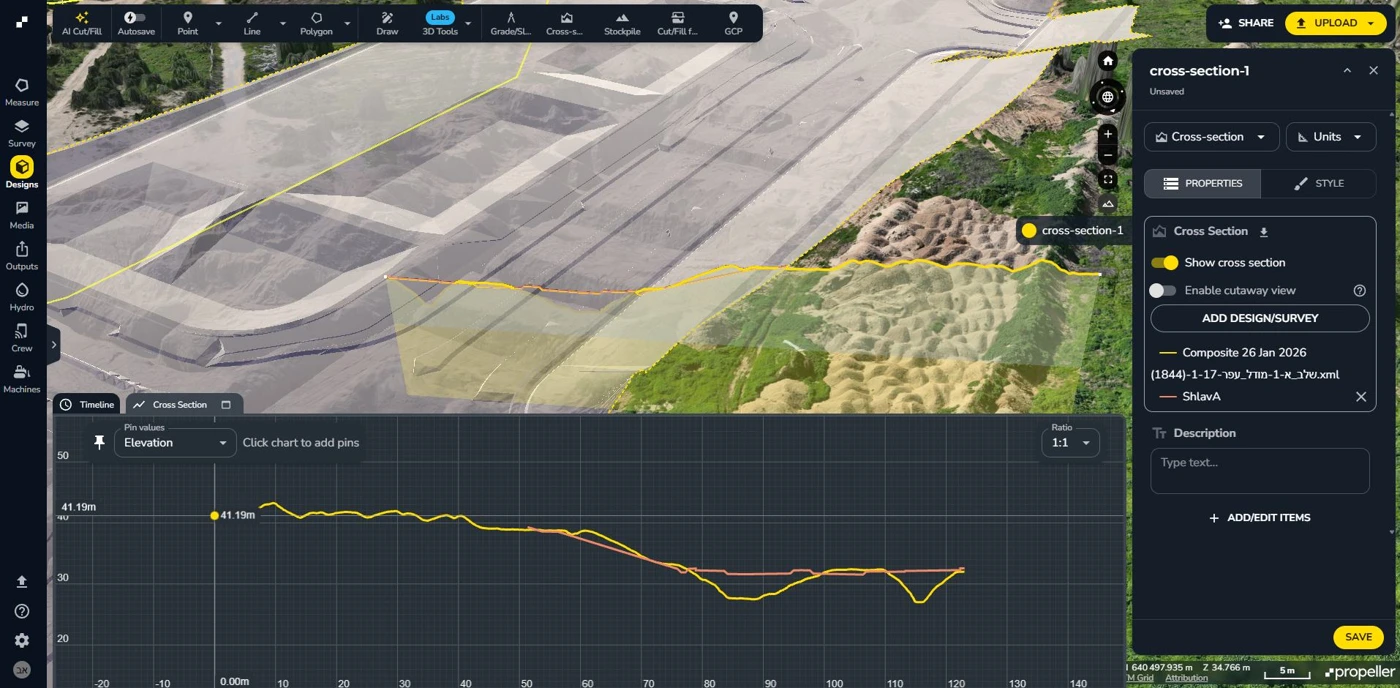Viewport: 1400px width, 688px height.
Task: Select Composite 26 Jan 2026 entry
Action: pyautogui.click(x=1244, y=353)
